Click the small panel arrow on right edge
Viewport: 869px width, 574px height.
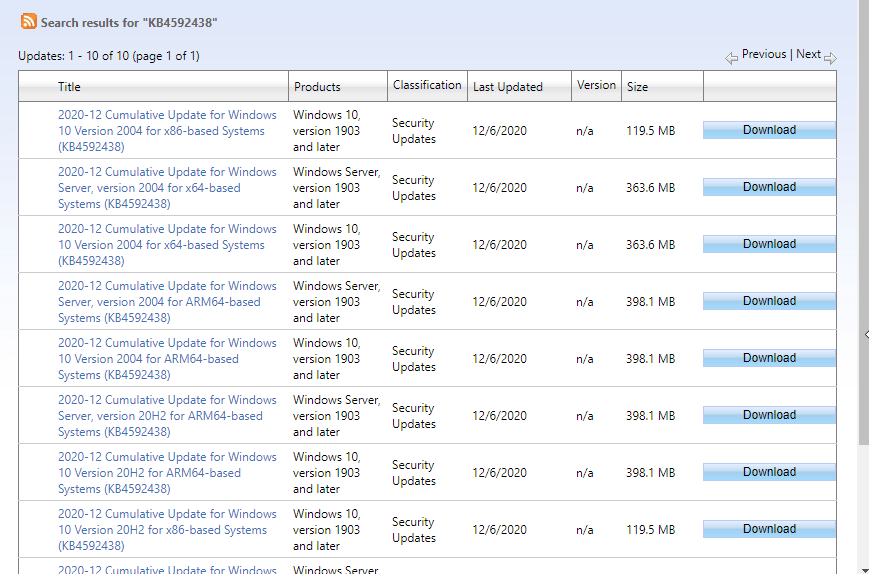pyautogui.click(x=865, y=334)
